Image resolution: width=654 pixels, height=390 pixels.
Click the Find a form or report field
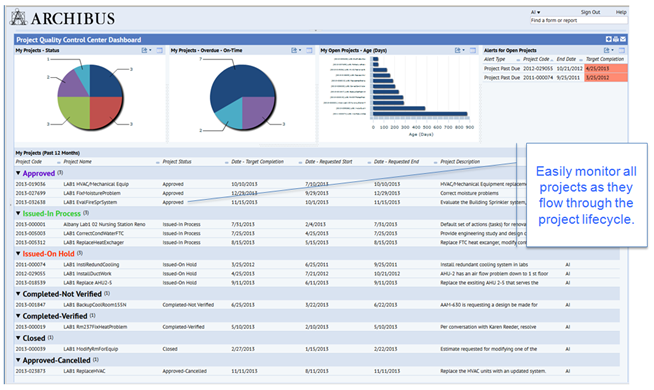pos(579,20)
